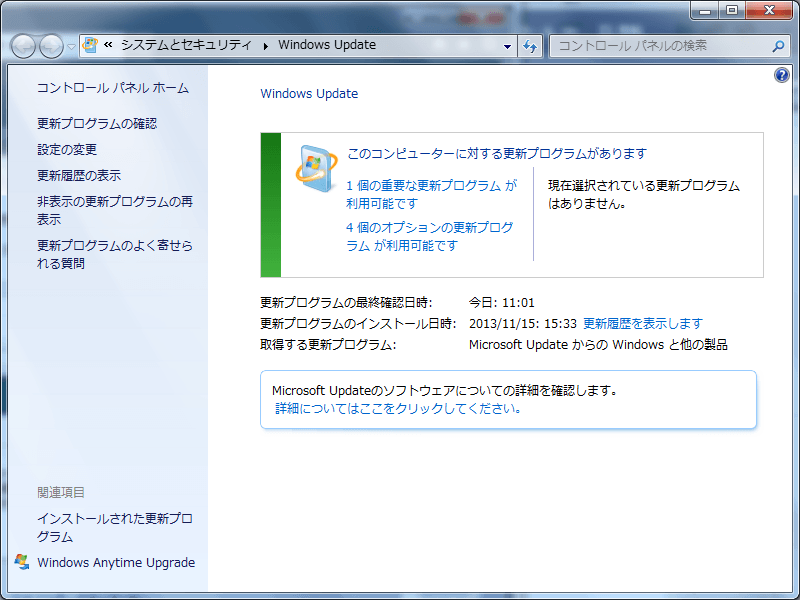Viewport: 800px width, 600px height.
Task: Click 更新プログラムの確認 in sidebar
Action: (x=97, y=123)
